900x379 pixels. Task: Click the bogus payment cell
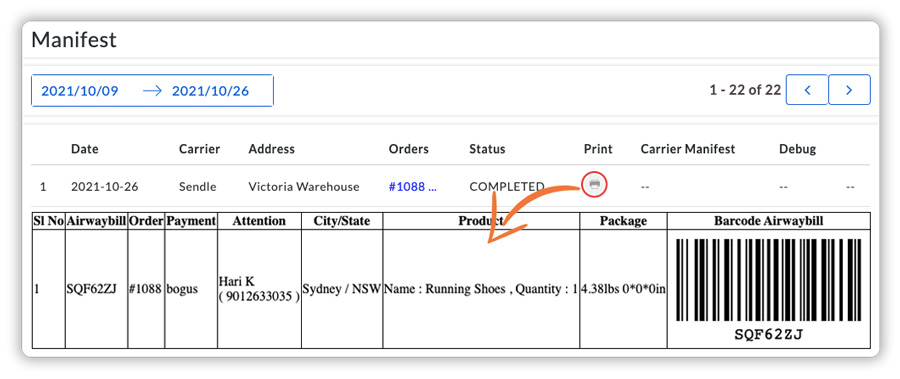click(191, 289)
